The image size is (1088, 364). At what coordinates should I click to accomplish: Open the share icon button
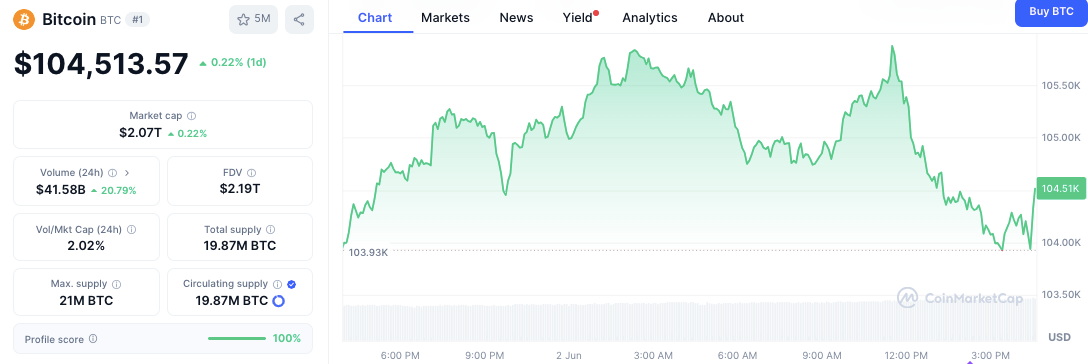click(299, 19)
